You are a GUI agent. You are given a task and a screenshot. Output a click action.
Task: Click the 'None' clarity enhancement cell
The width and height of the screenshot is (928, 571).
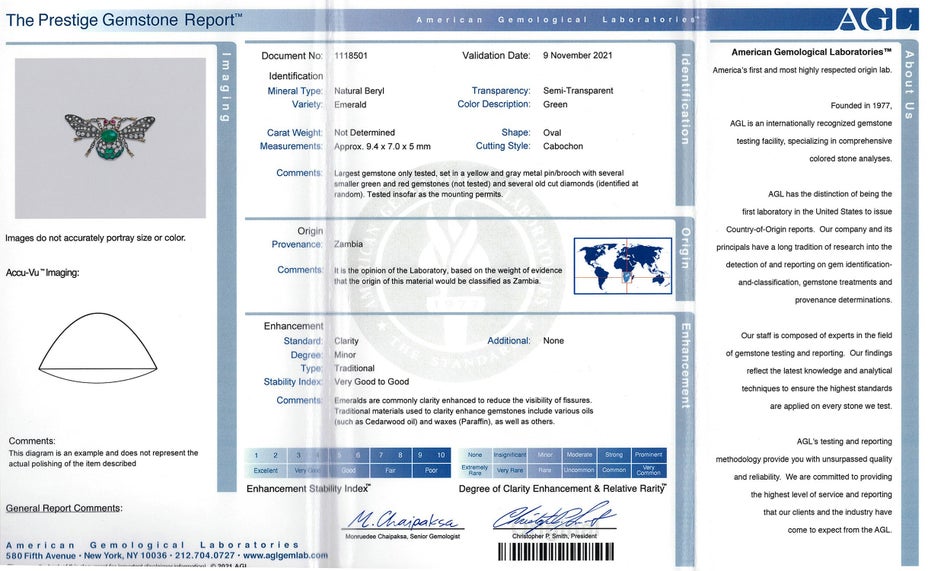coord(475,455)
